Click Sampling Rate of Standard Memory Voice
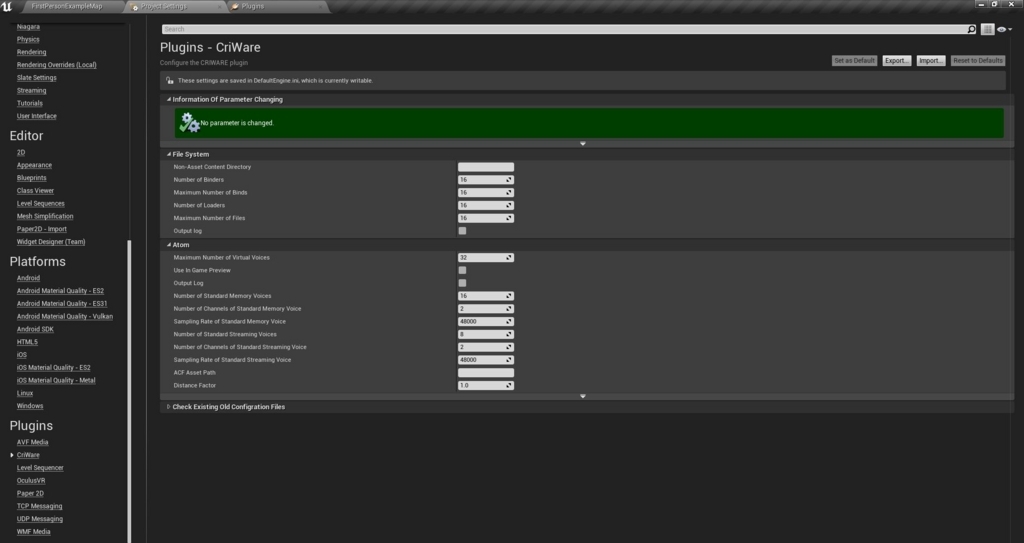 486,321
